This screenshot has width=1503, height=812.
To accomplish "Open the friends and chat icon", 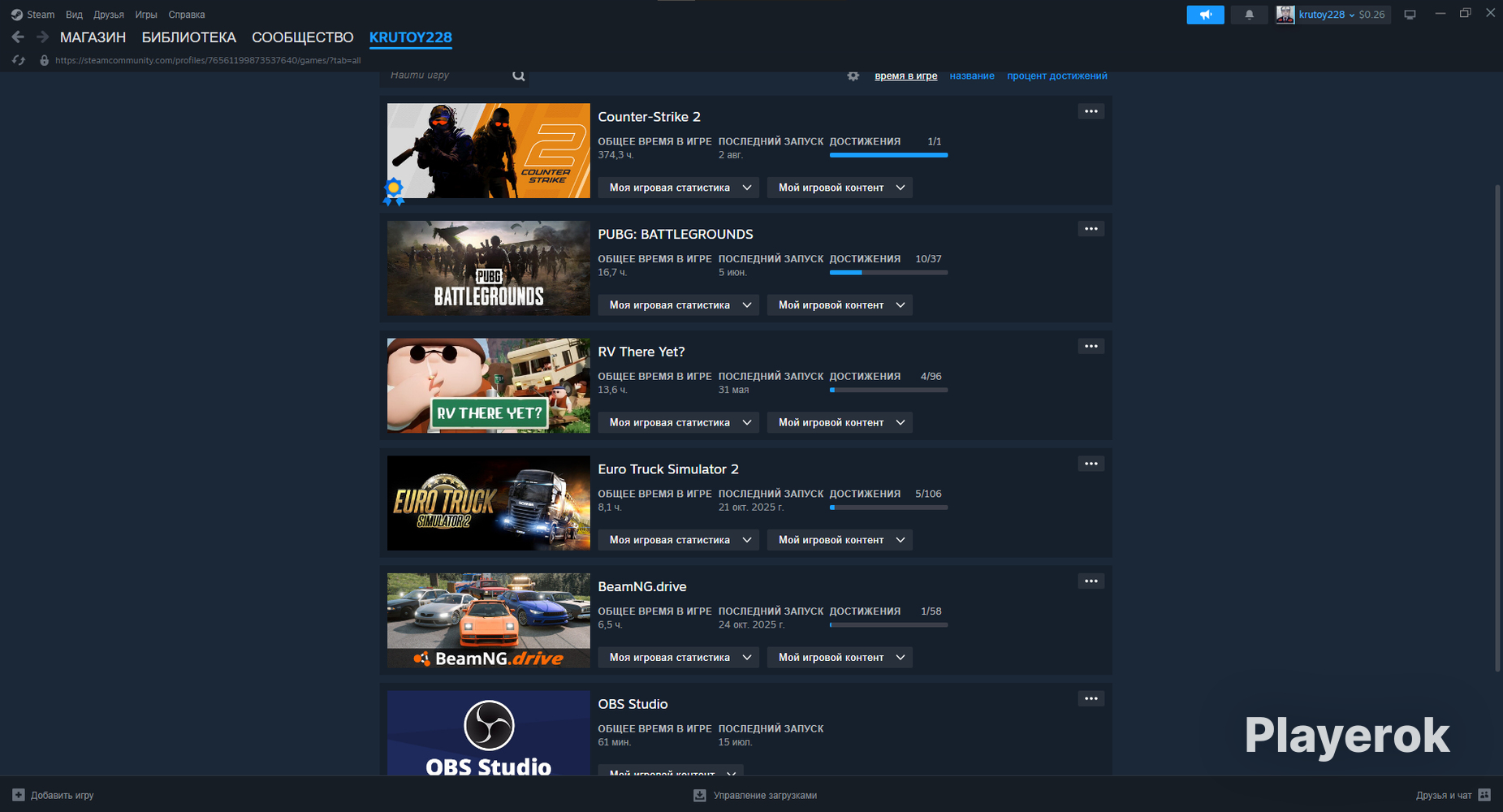I will point(1484,795).
